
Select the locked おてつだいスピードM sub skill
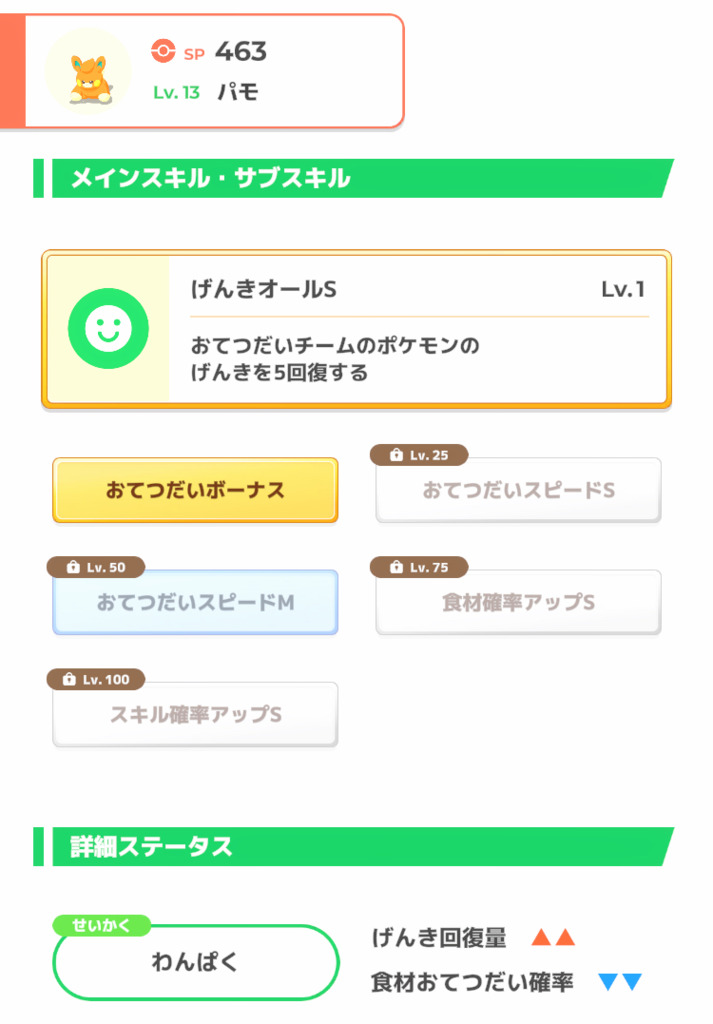195,602
